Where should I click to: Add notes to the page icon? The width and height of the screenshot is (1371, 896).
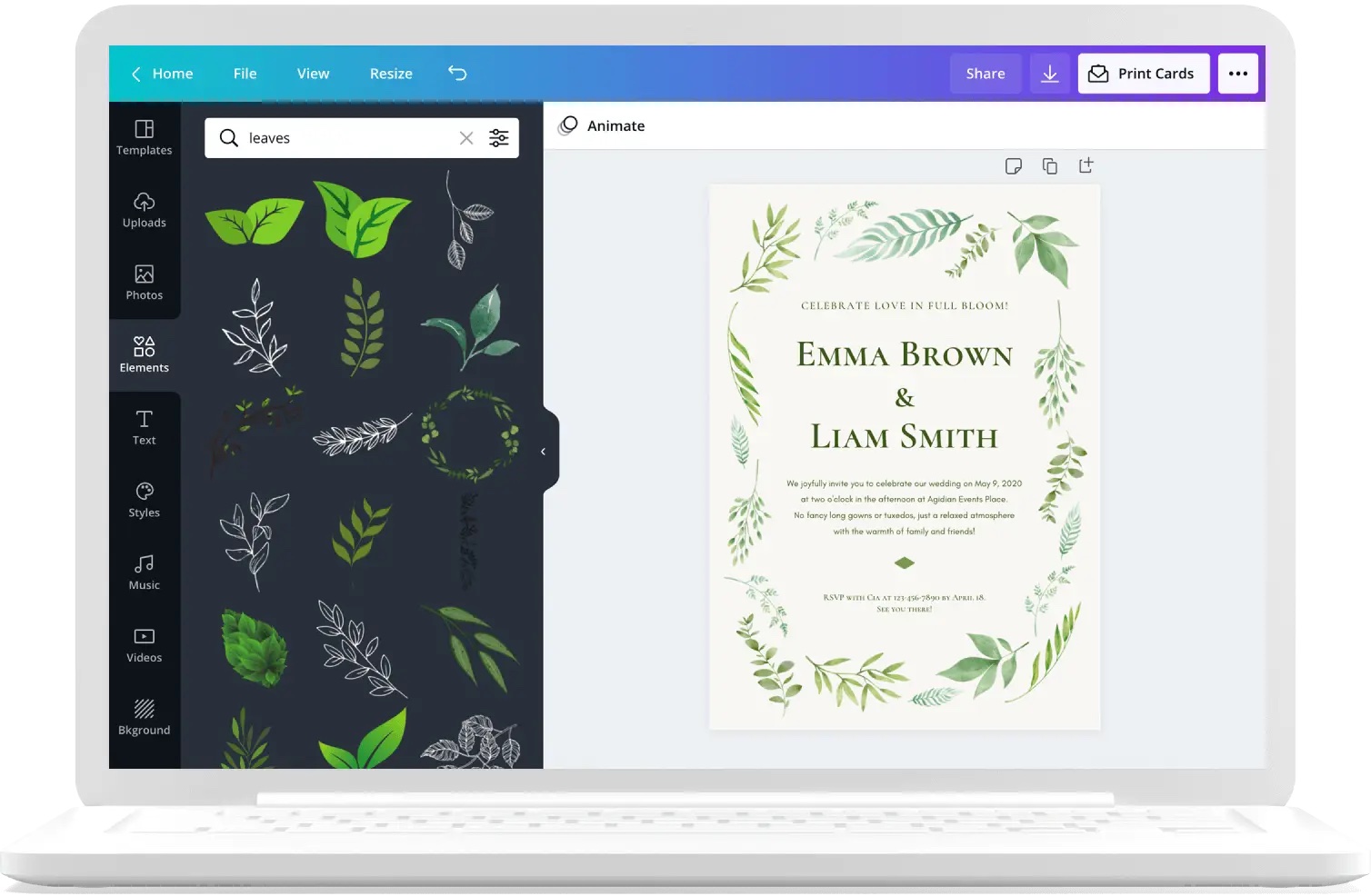point(1014,166)
